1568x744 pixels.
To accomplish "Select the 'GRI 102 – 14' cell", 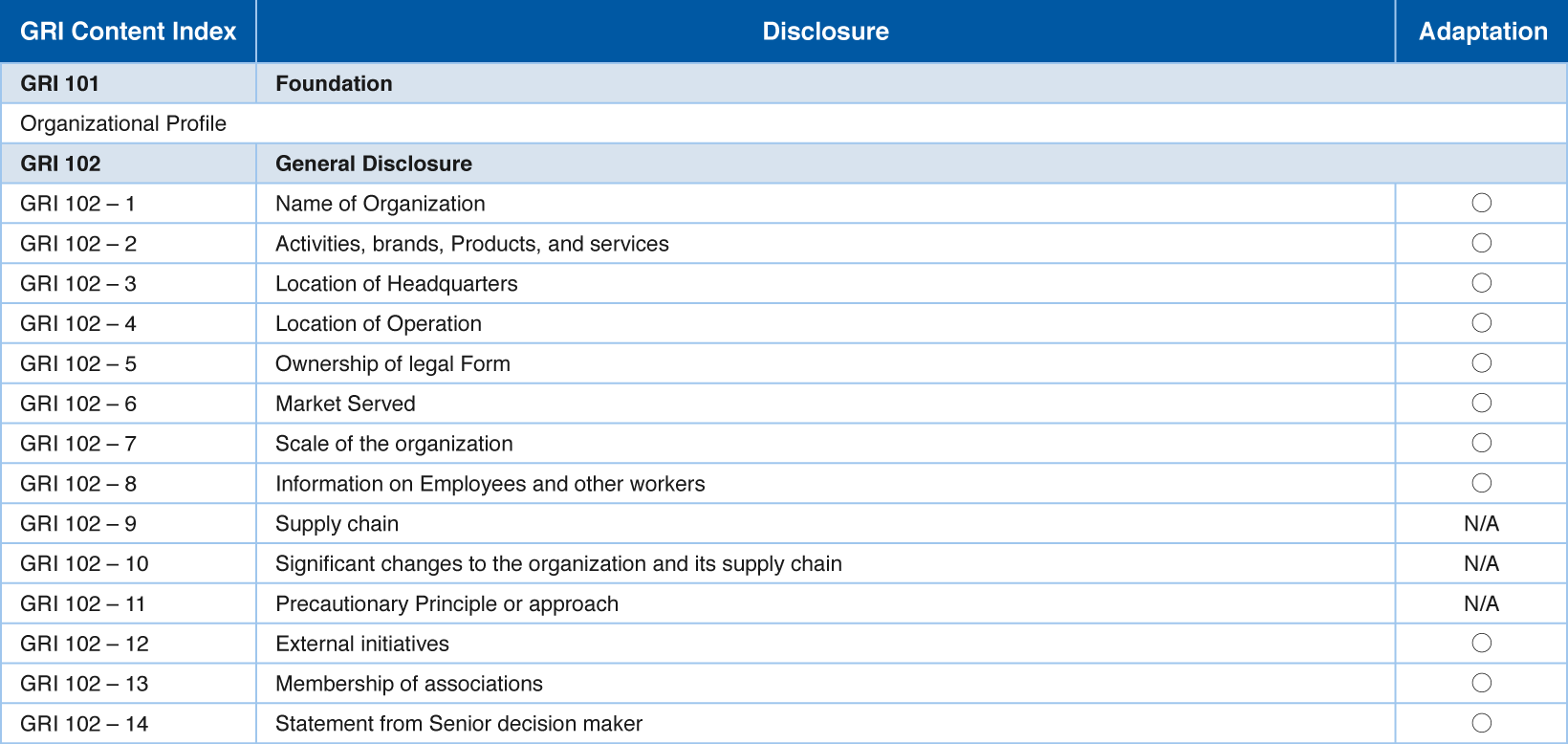I will pos(128,724).
